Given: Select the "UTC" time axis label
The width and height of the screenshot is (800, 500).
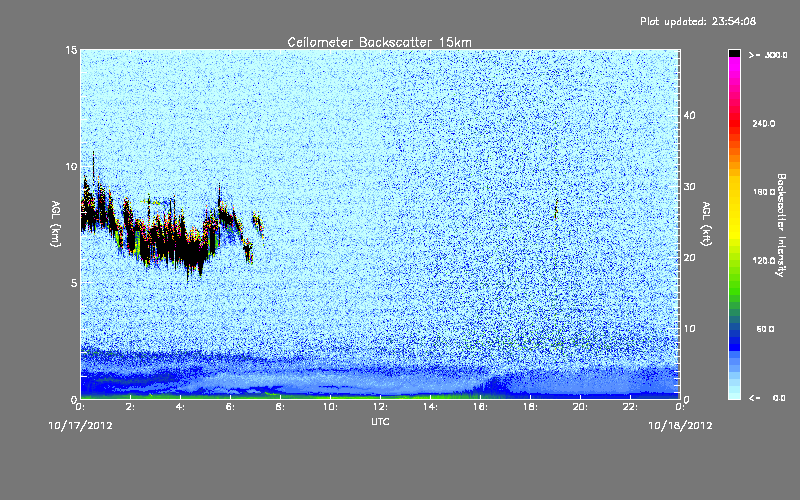Looking at the screenshot, I should pos(380,421).
